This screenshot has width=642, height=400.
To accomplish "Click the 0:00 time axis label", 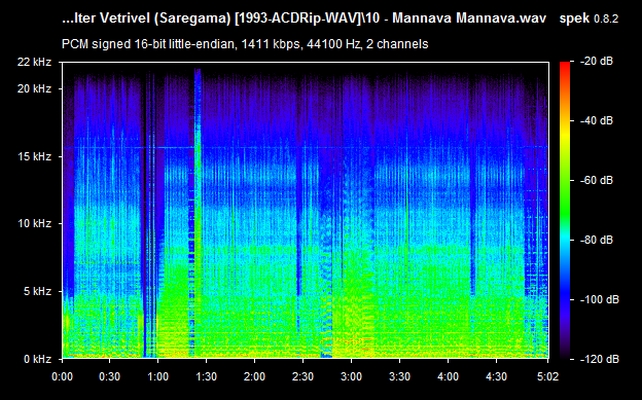I will coord(62,376).
